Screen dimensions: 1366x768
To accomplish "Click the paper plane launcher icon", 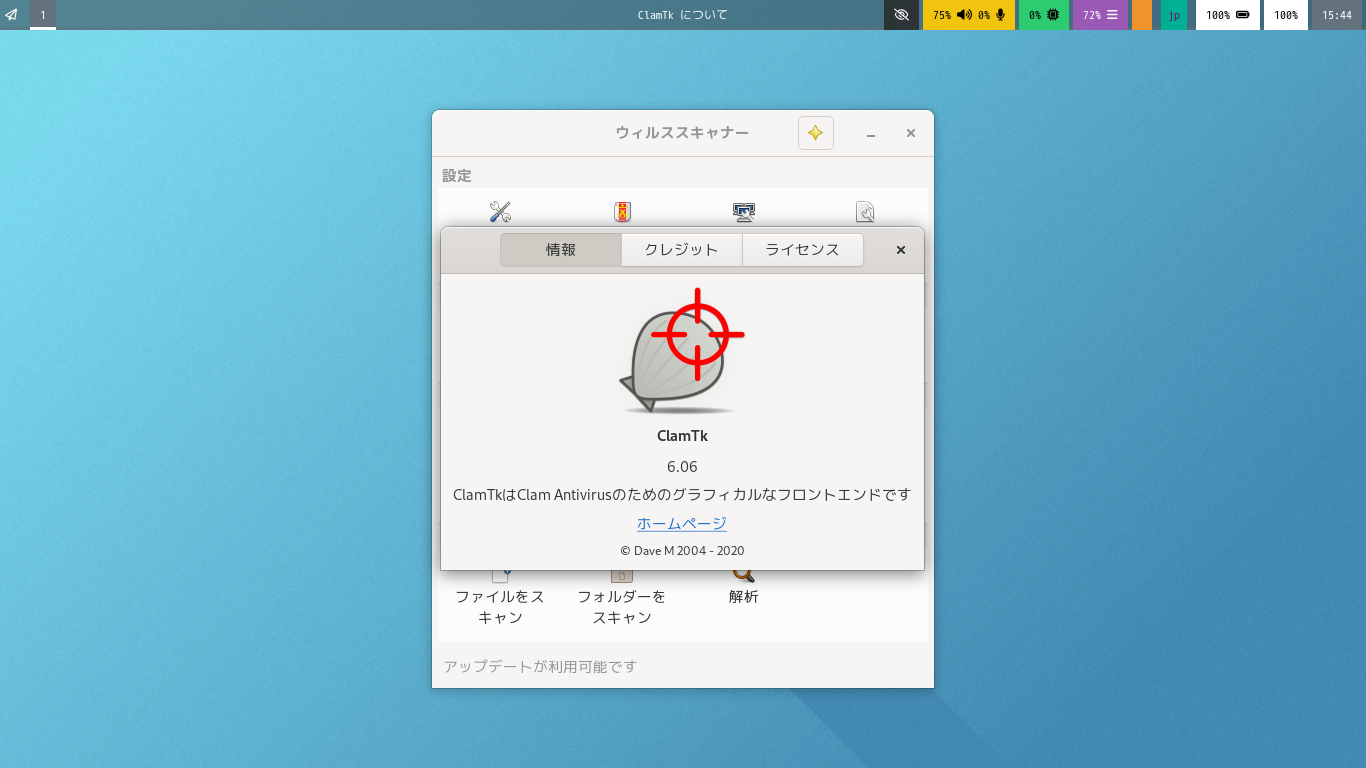I will tap(12, 15).
